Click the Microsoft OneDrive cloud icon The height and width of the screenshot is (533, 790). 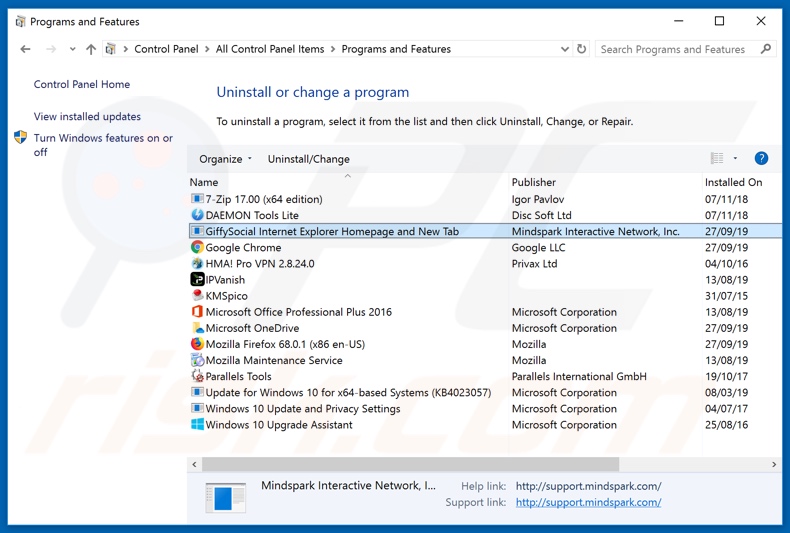point(197,328)
